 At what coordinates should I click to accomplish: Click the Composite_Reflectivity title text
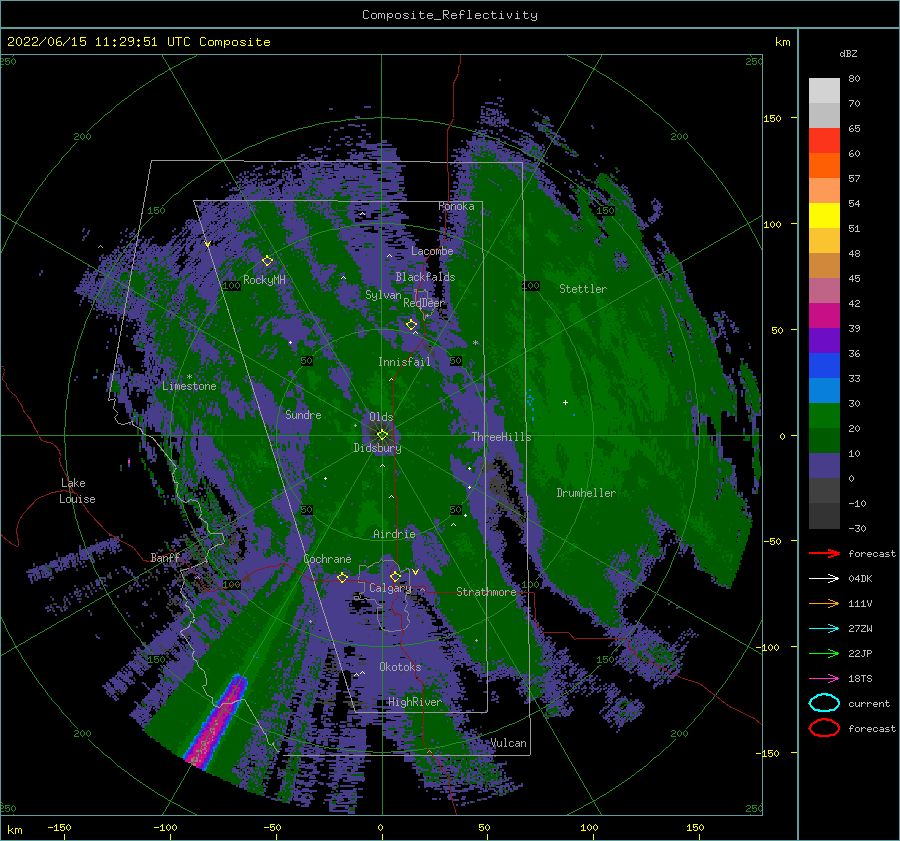click(449, 15)
